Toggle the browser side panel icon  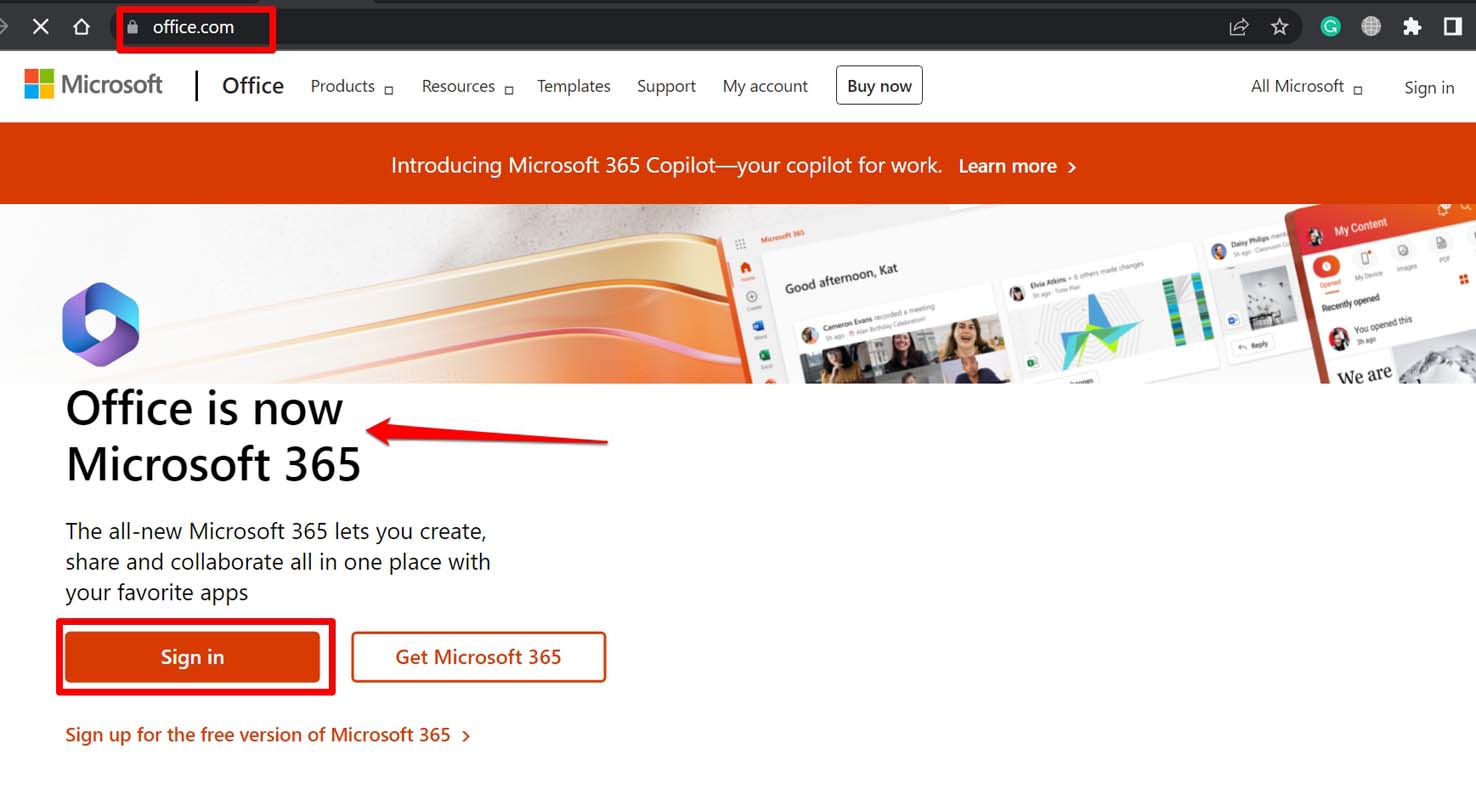click(1453, 27)
